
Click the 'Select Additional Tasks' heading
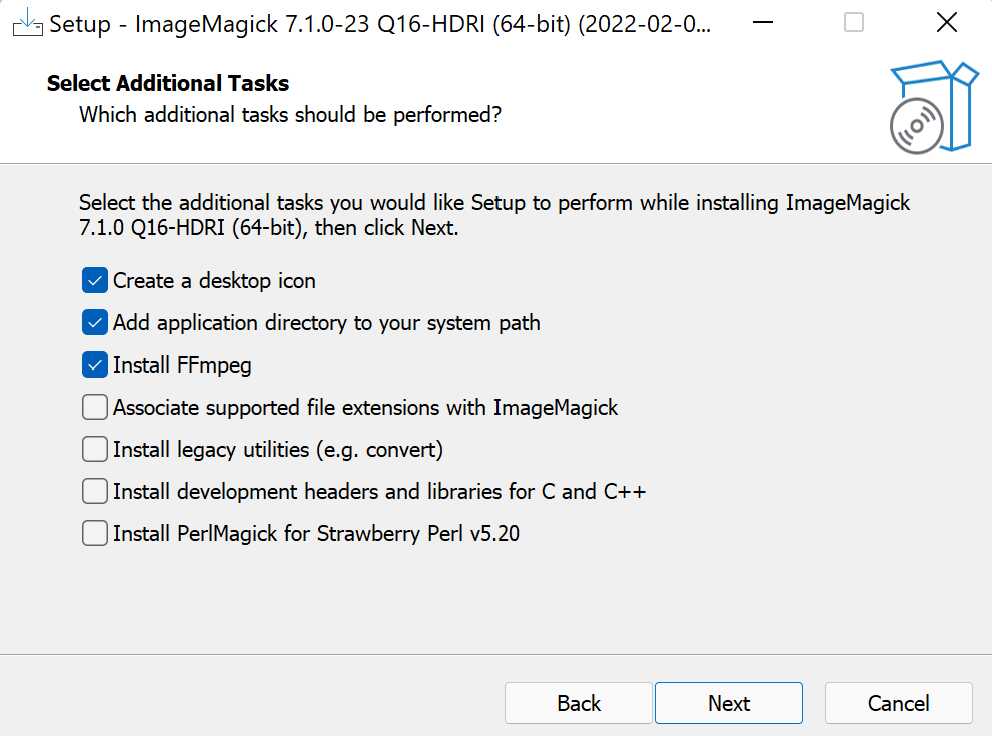click(168, 83)
